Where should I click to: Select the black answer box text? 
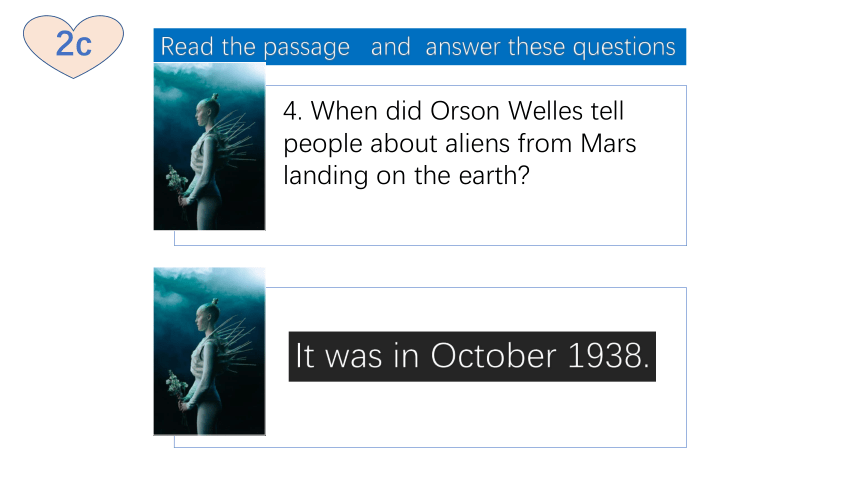472,356
